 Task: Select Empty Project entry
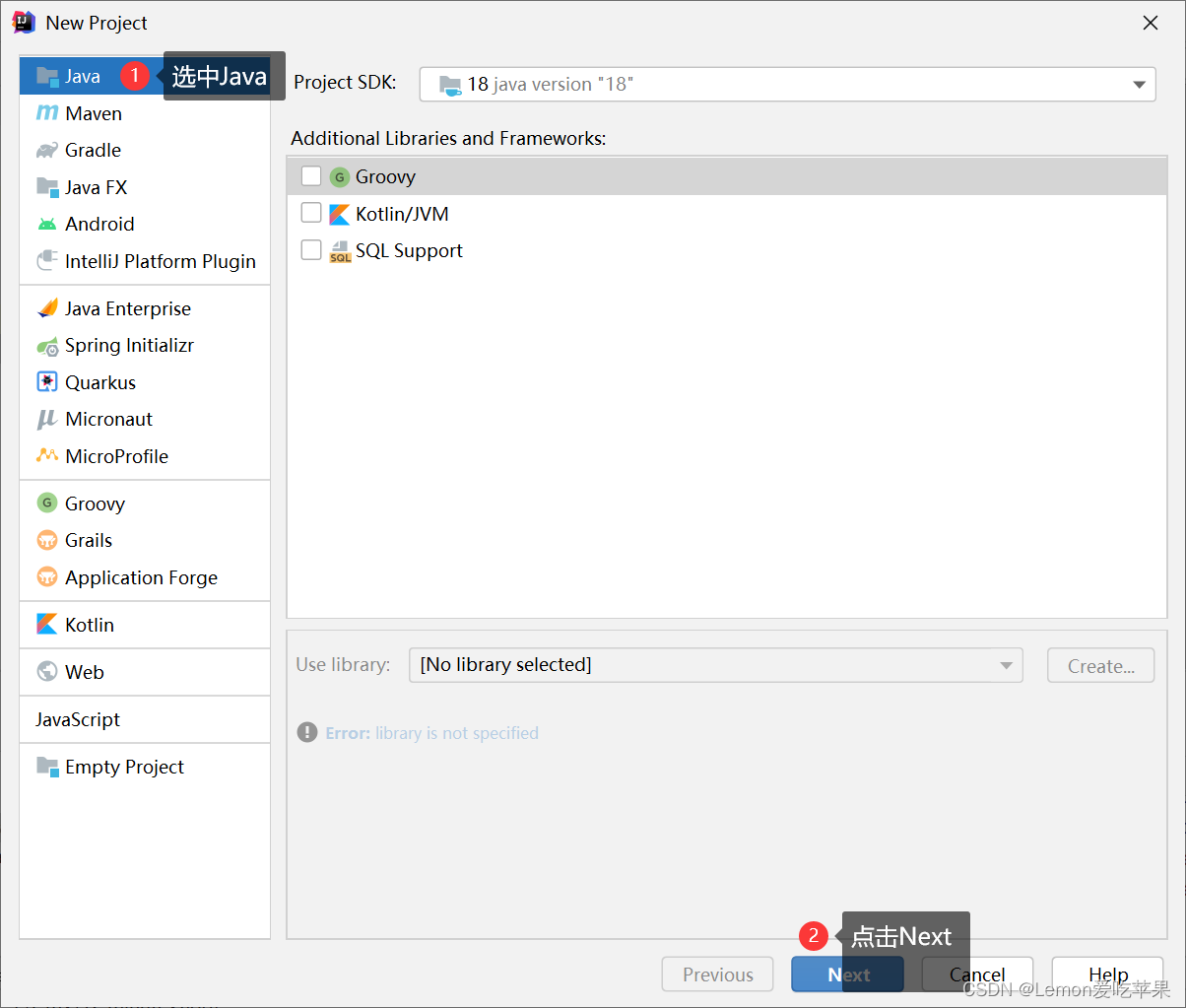pyautogui.click(x=145, y=767)
